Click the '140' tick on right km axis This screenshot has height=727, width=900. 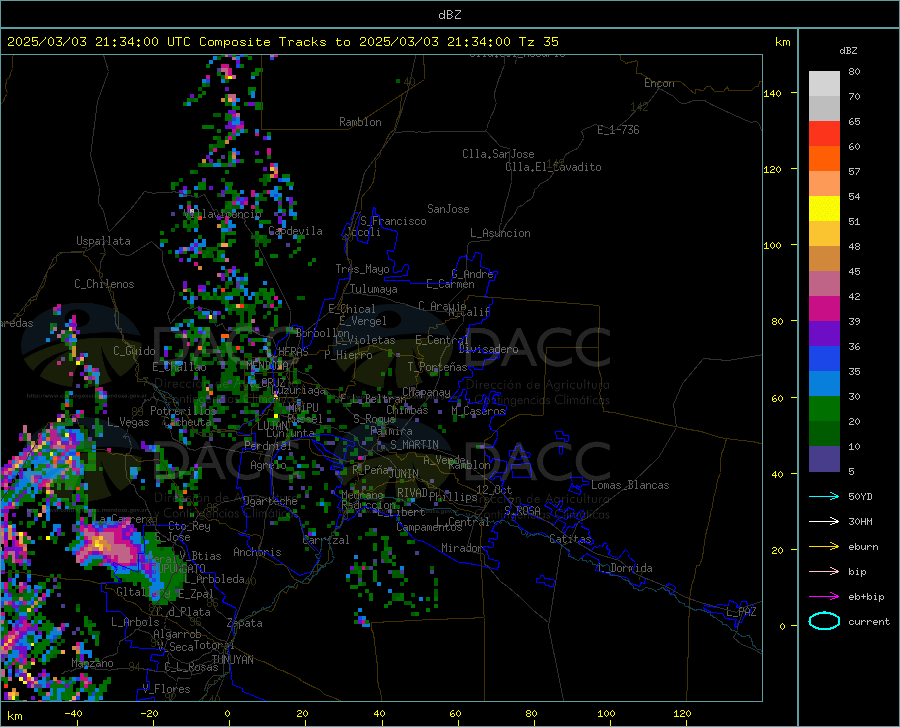[x=772, y=93]
